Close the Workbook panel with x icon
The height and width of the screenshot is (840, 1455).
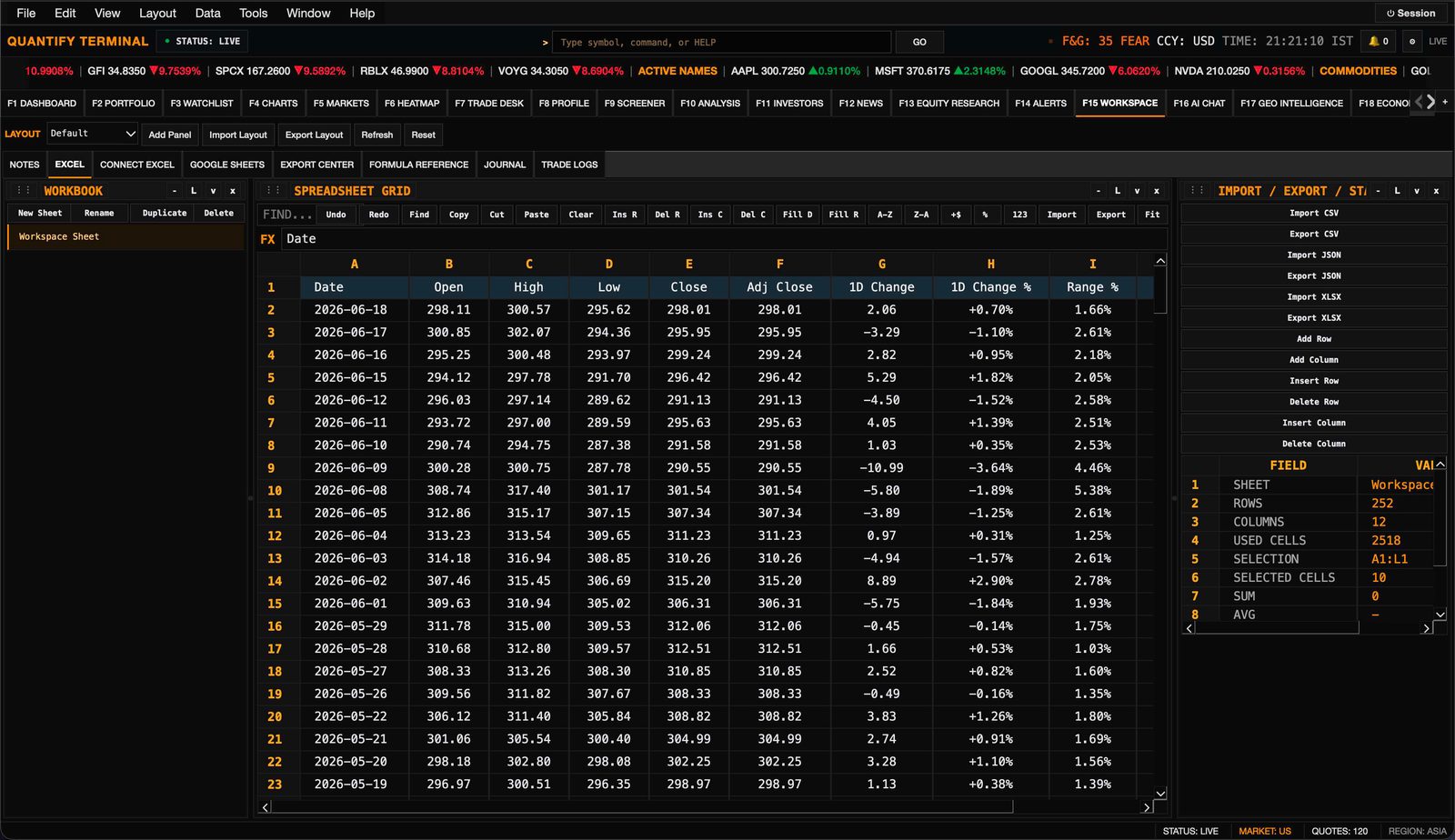coord(233,191)
